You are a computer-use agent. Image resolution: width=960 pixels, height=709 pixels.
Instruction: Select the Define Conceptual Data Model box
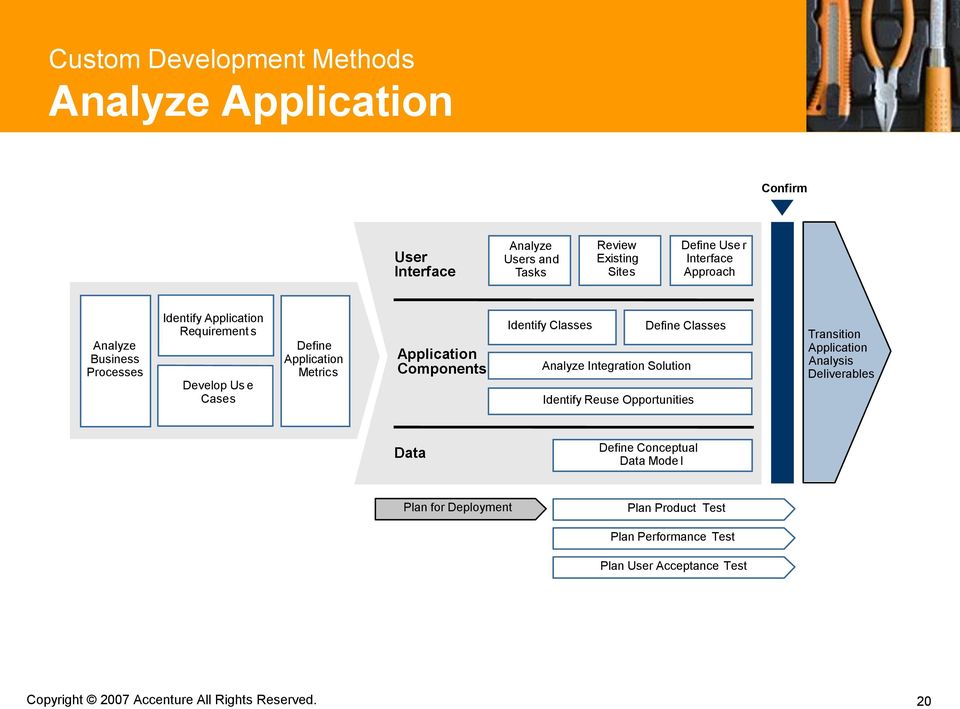click(x=652, y=455)
